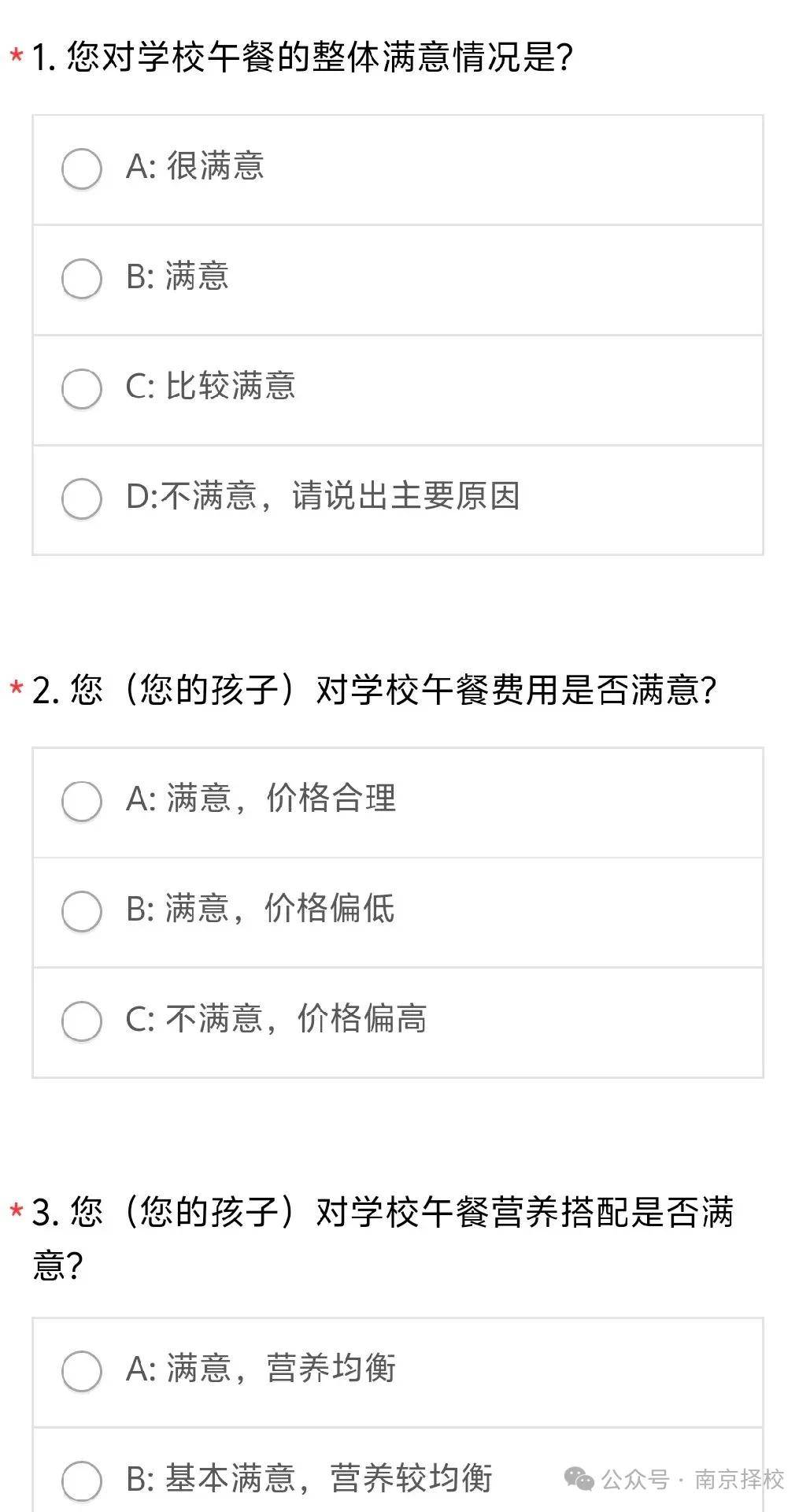Select the 不满意，请说出主要原因 radio button
Viewport: 810px width, 1512px height.
82,498
